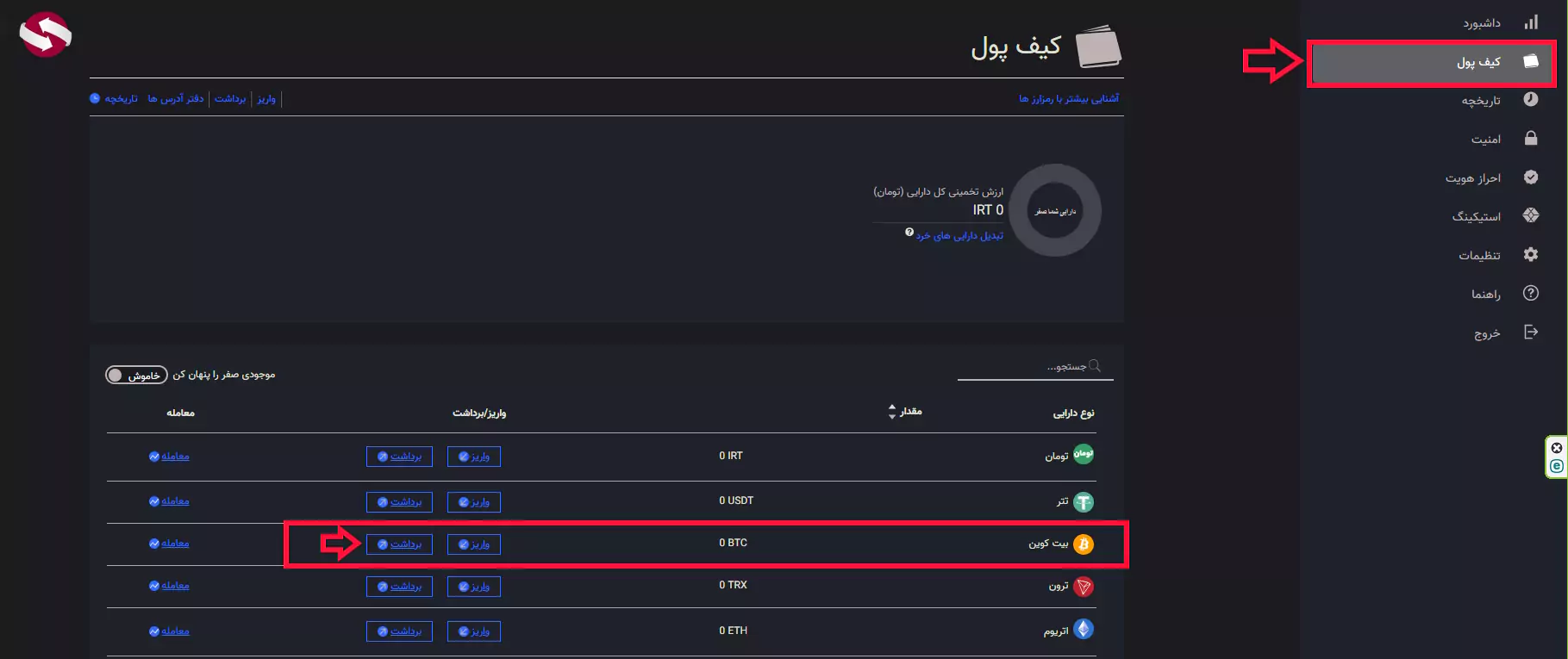The image size is (1568, 659).
Task: Click برداشت button in the بیت کوین row
Action: pos(399,544)
